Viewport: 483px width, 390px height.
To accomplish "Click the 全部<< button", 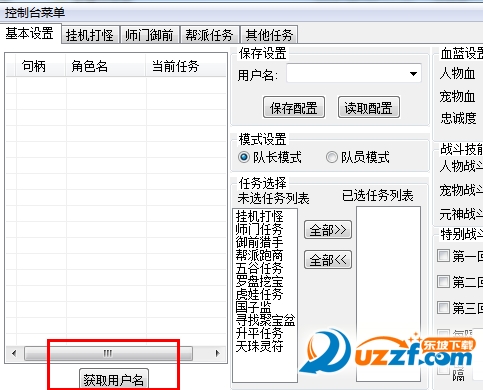I will [x=328, y=260].
